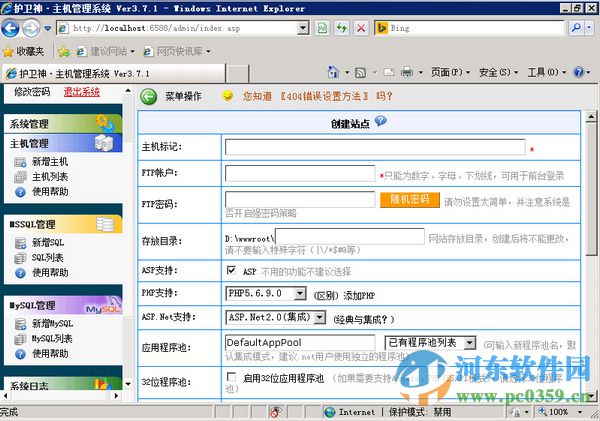
Task: Open the 页面(P) menu
Action: pyautogui.click(x=450, y=72)
